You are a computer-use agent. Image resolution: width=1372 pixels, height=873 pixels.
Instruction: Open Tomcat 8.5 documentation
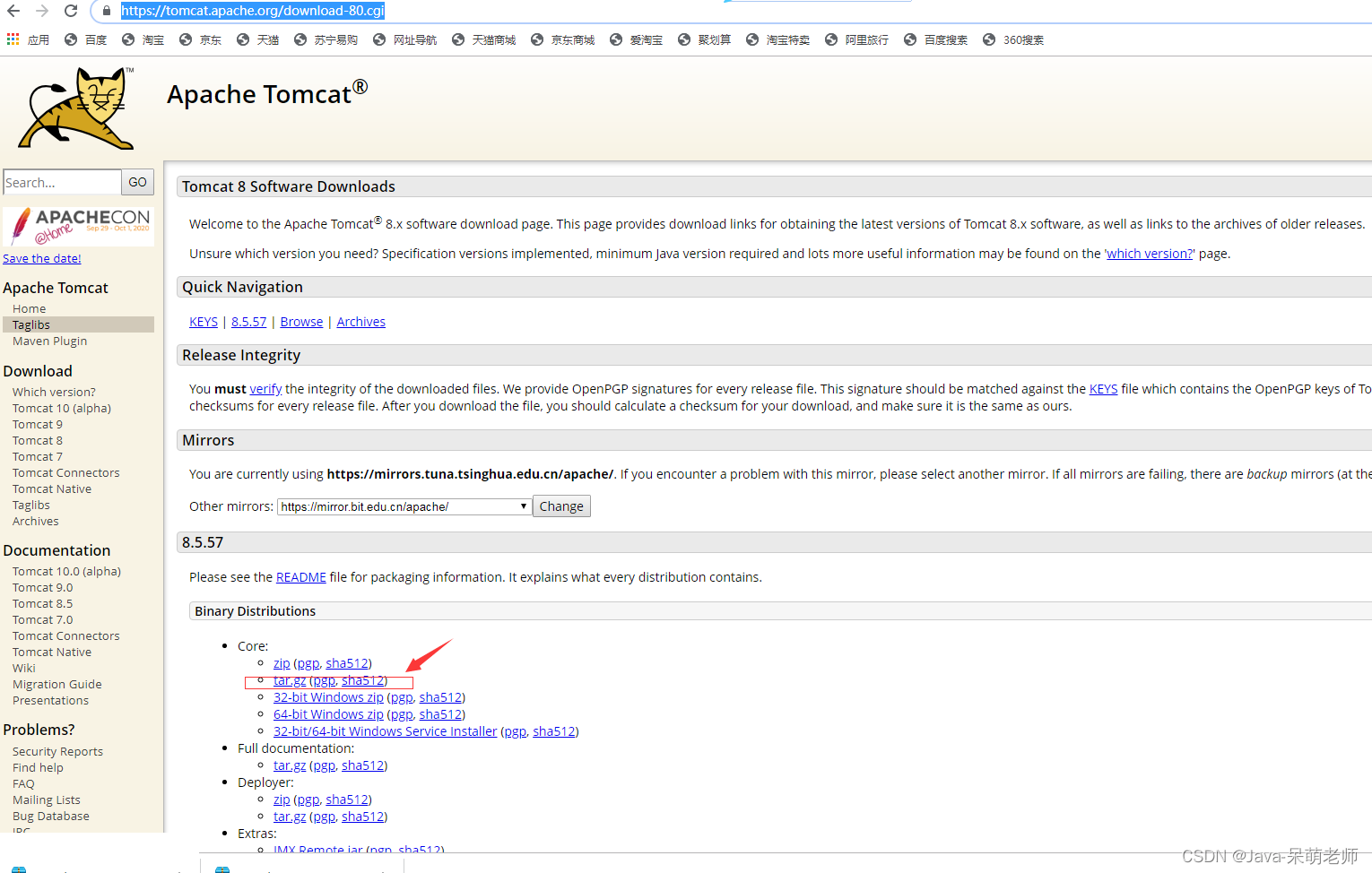click(x=43, y=603)
